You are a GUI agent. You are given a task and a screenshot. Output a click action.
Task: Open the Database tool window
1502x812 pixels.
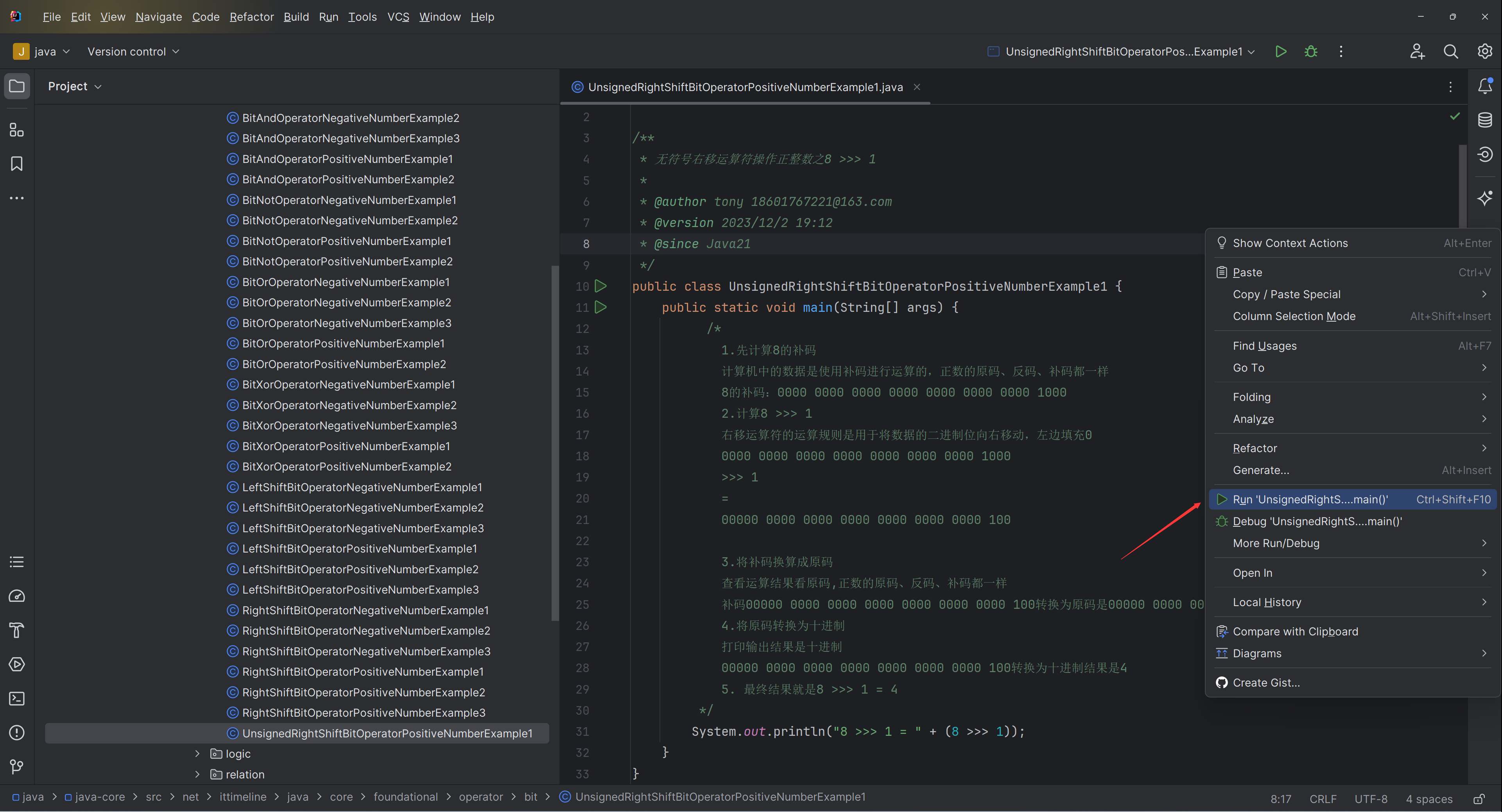pyautogui.click(x=1484, y=120)
